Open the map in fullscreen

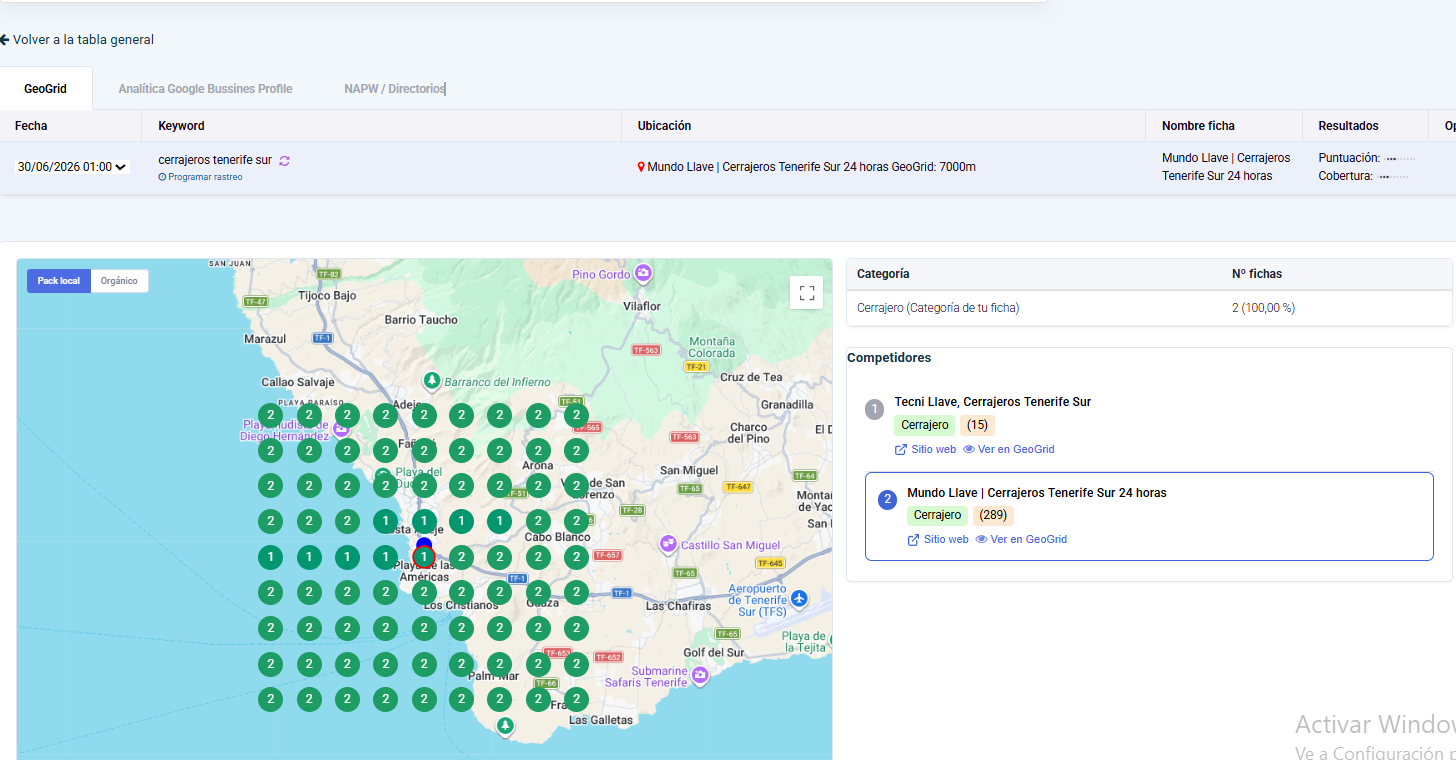[x=807, y=293]
